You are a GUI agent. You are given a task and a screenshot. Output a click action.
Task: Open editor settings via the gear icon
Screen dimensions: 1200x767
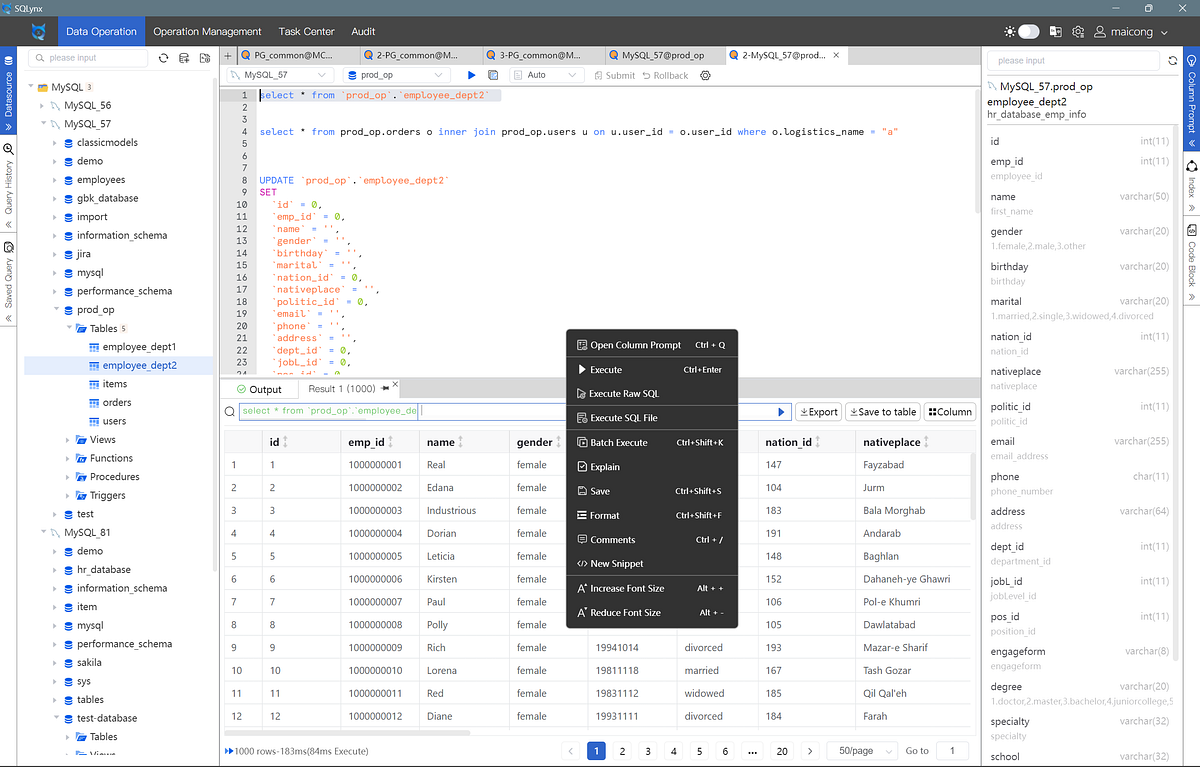(x=705, y=75)
